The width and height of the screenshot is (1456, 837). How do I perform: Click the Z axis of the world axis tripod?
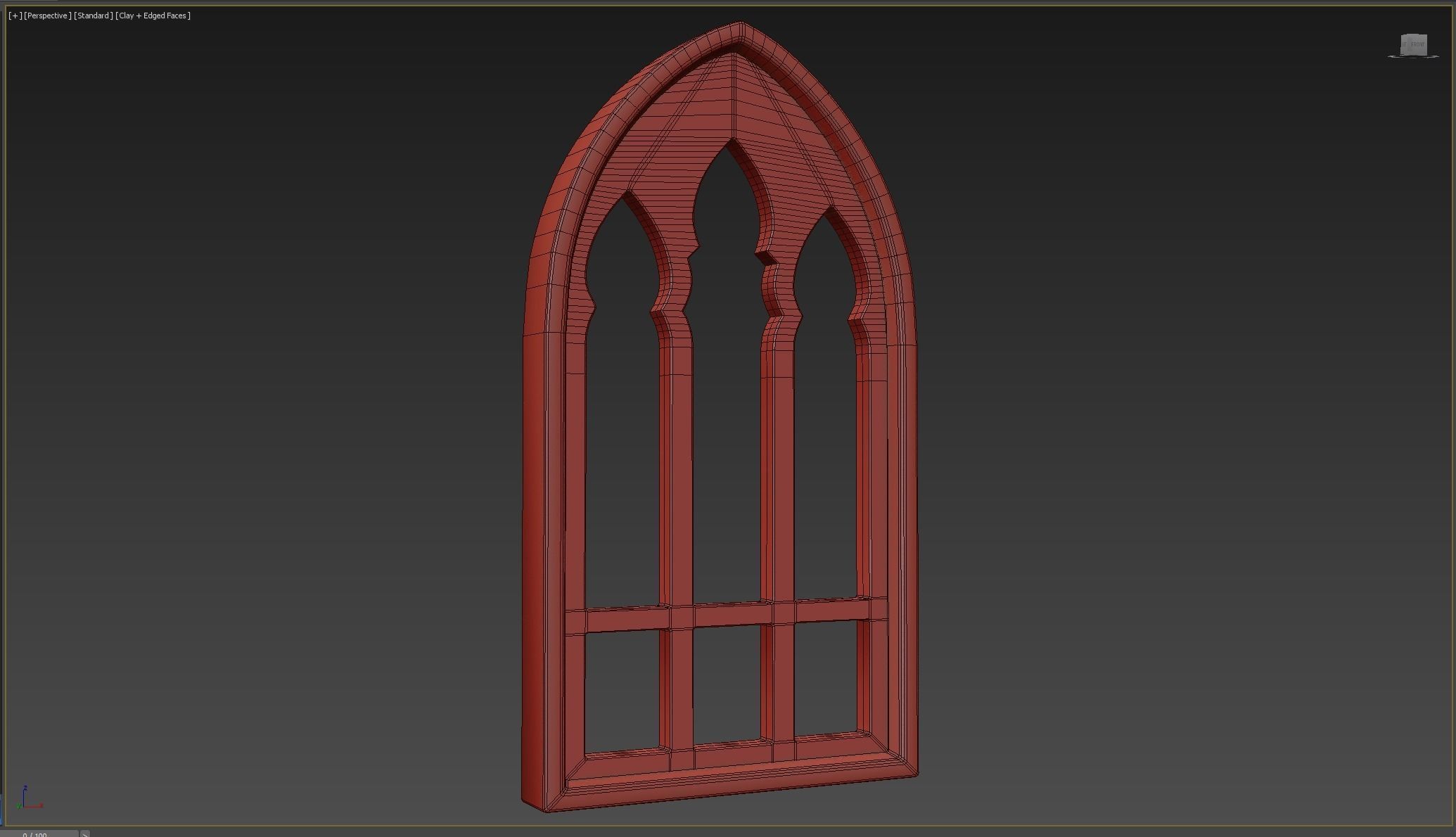click(x=25, y=791)
